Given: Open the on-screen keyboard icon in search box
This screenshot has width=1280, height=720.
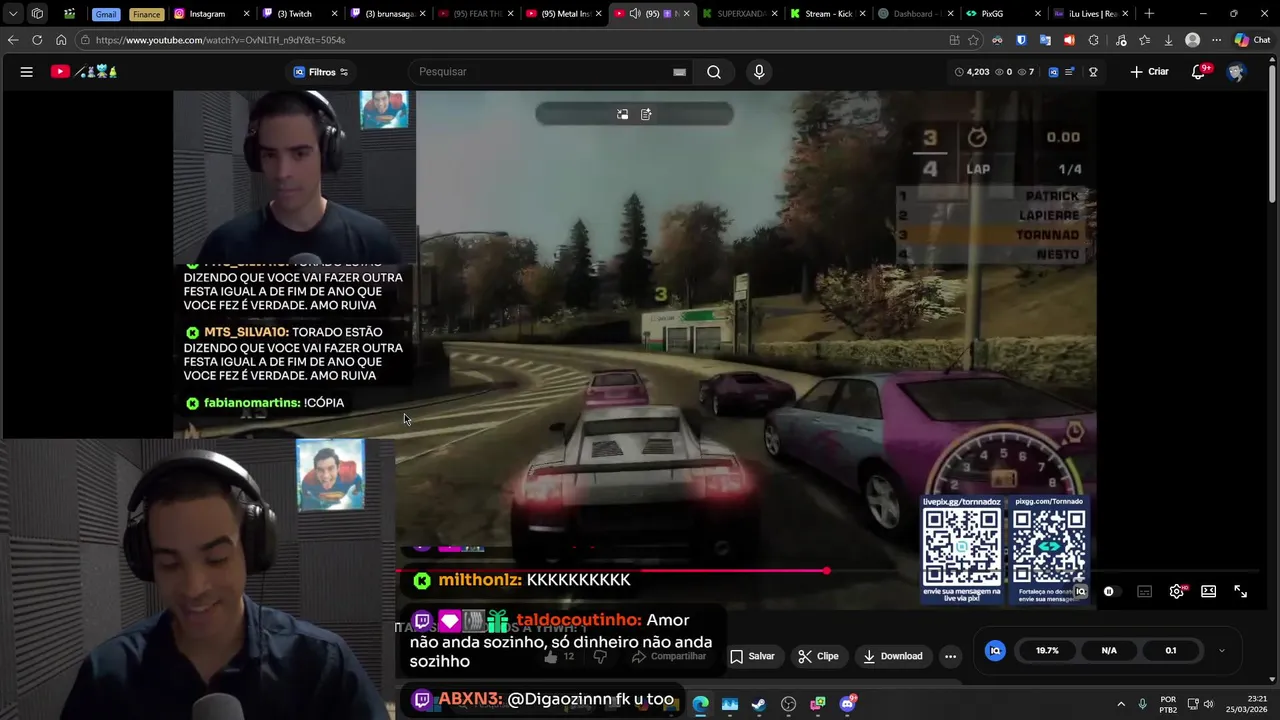Looking at the screenshot, I should 680,72.
